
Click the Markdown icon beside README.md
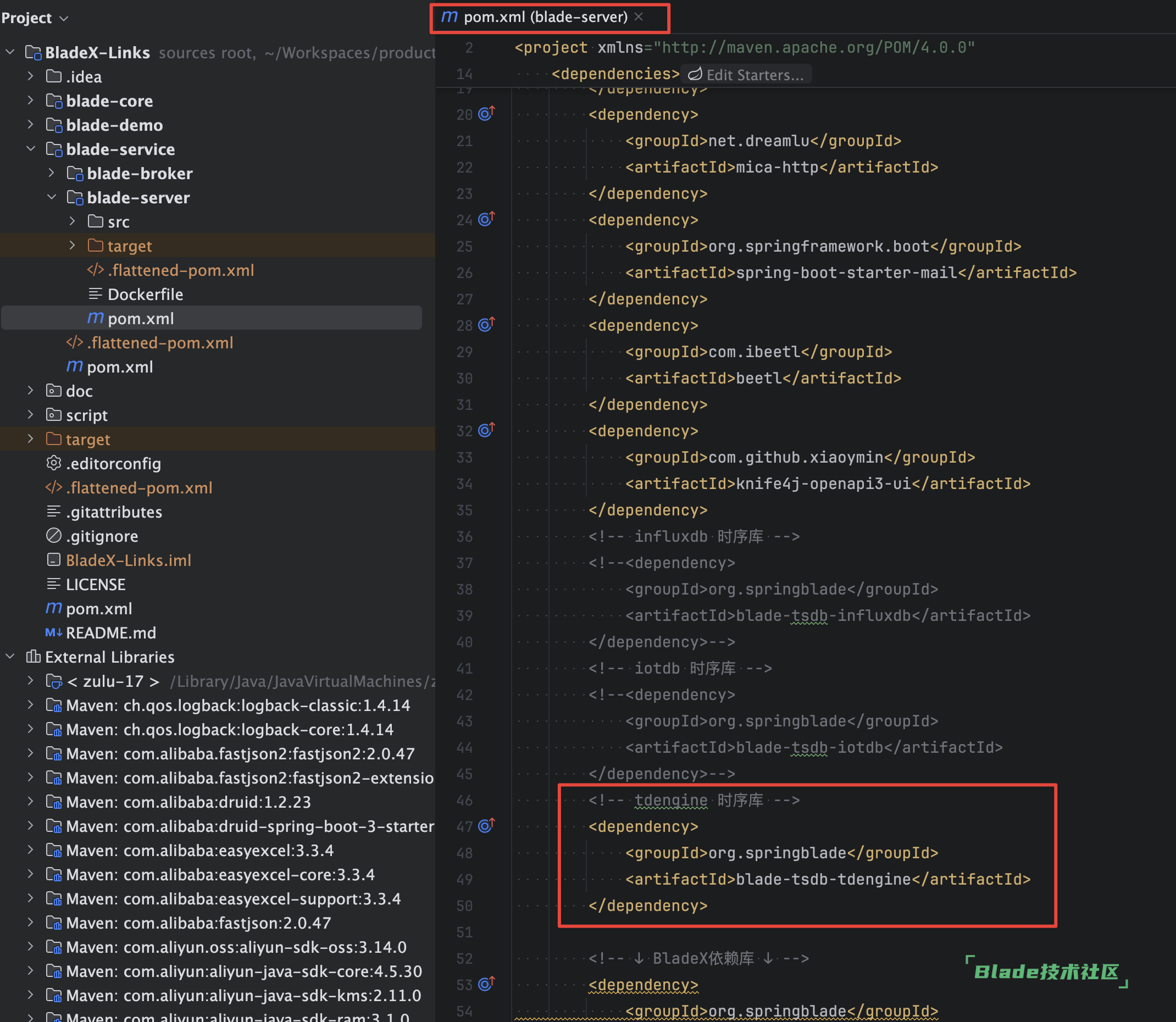[x=54, y=632]
